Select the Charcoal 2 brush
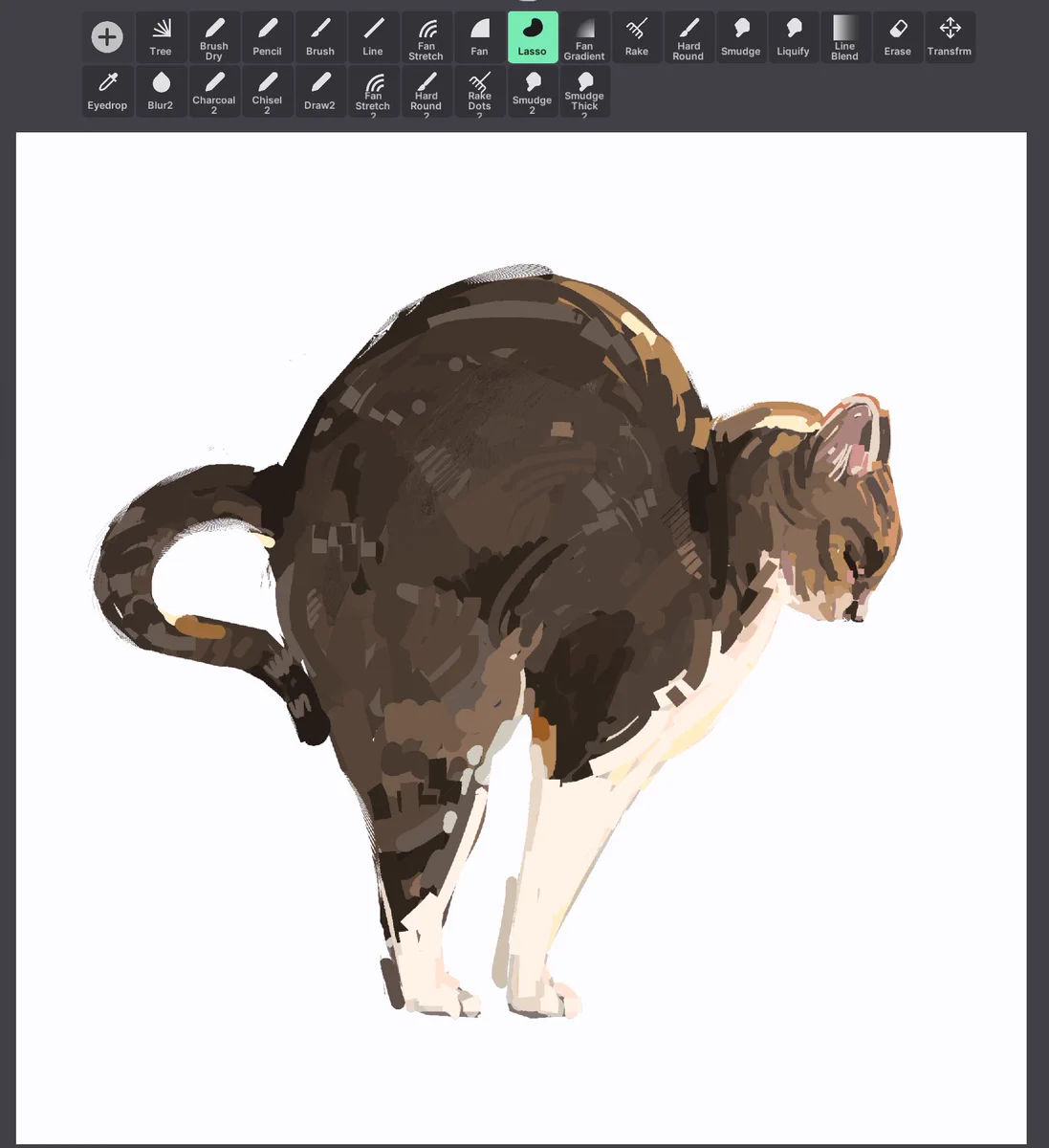The height and width of the screenshot is (1148, 1049). coord(213,92)
